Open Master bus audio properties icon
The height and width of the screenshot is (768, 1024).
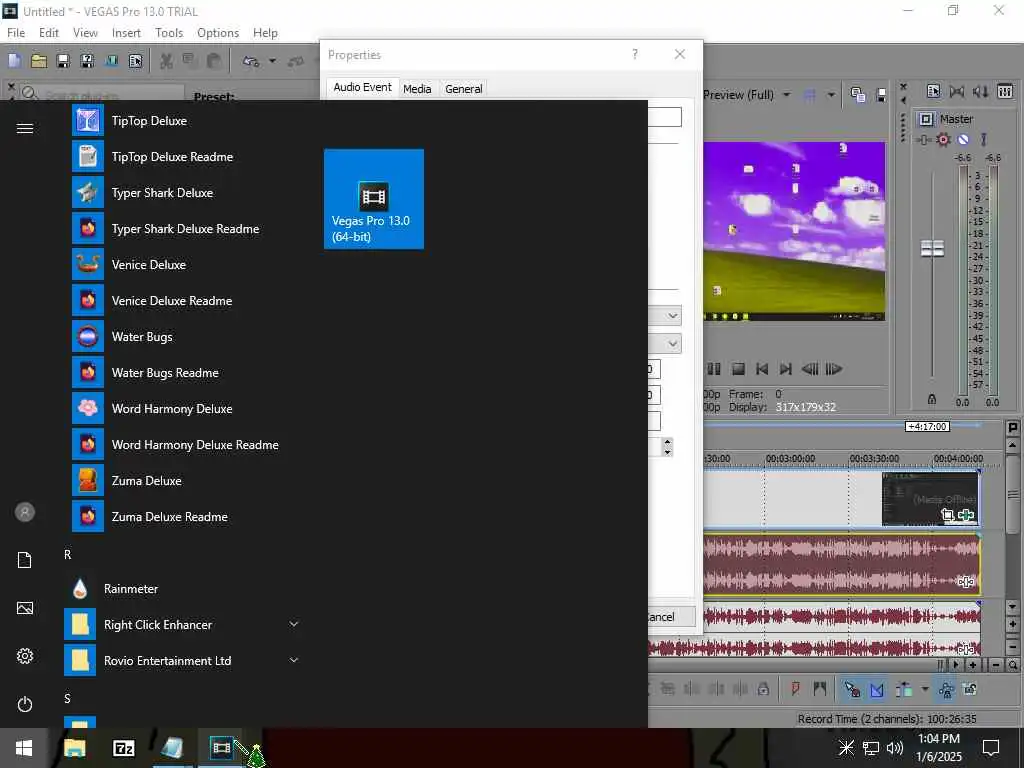point(934,91)
